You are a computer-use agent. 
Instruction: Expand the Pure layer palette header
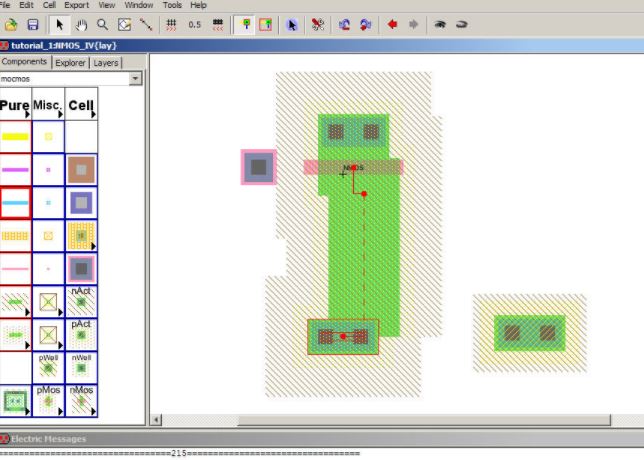(x=15, y=105)
